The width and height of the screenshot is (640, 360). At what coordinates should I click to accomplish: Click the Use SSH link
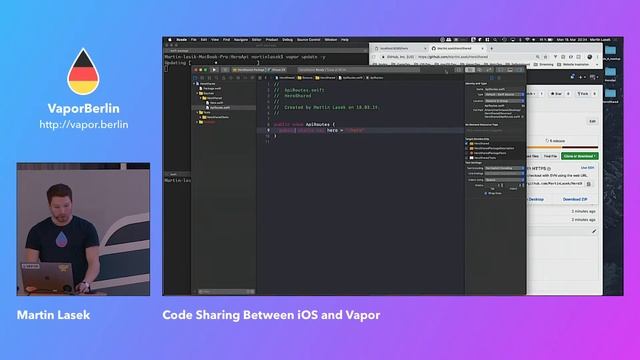coord(587,168)
